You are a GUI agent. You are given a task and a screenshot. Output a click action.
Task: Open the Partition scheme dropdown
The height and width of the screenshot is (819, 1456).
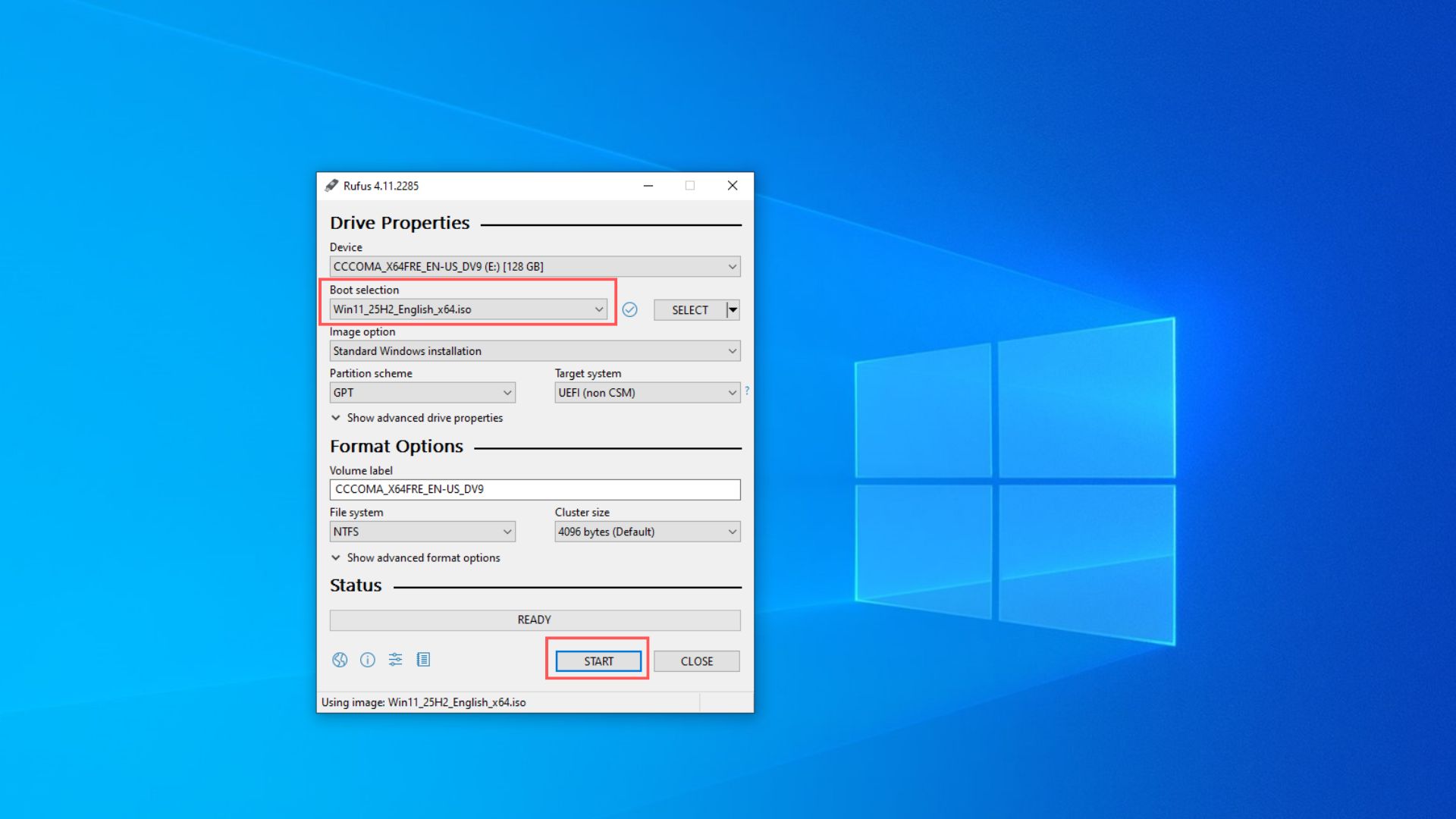point(507,392)
